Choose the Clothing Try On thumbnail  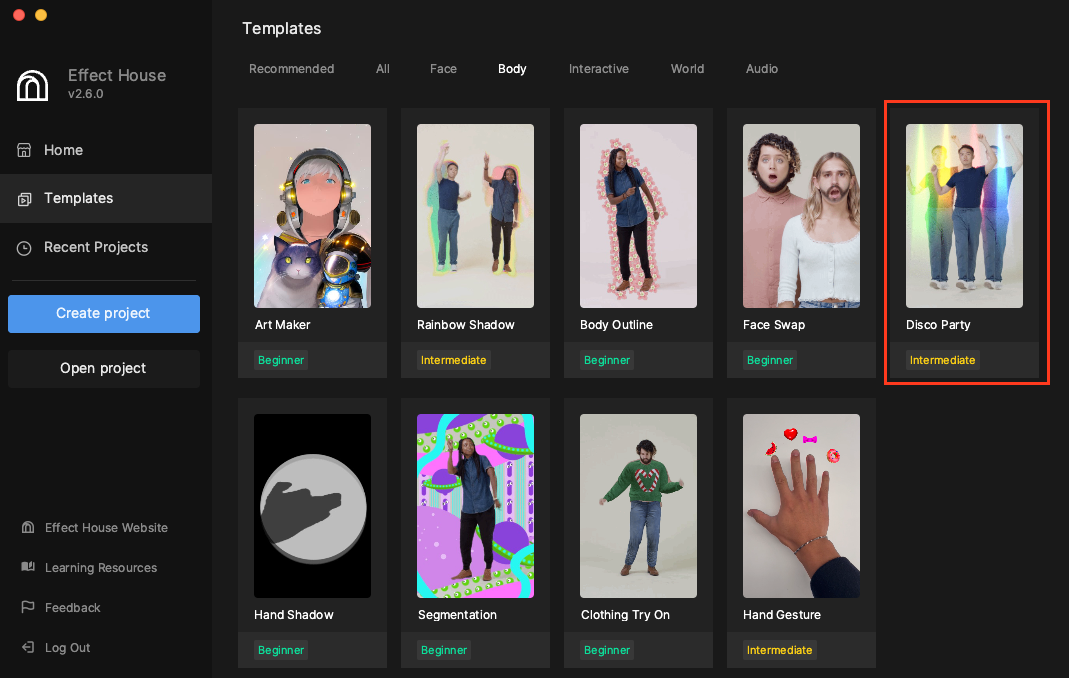638,506
